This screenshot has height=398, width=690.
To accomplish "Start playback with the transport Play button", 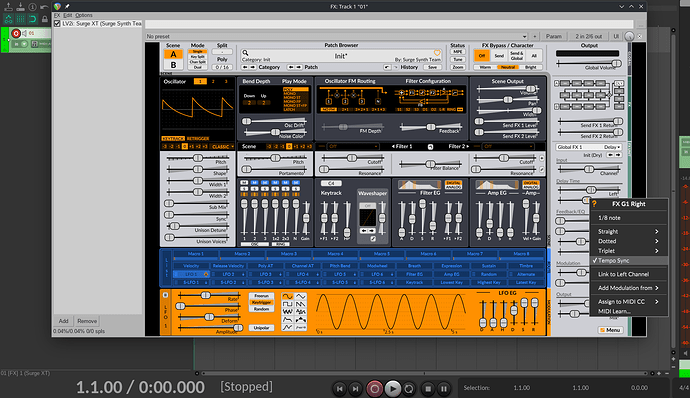I will [x=393, y=389].
